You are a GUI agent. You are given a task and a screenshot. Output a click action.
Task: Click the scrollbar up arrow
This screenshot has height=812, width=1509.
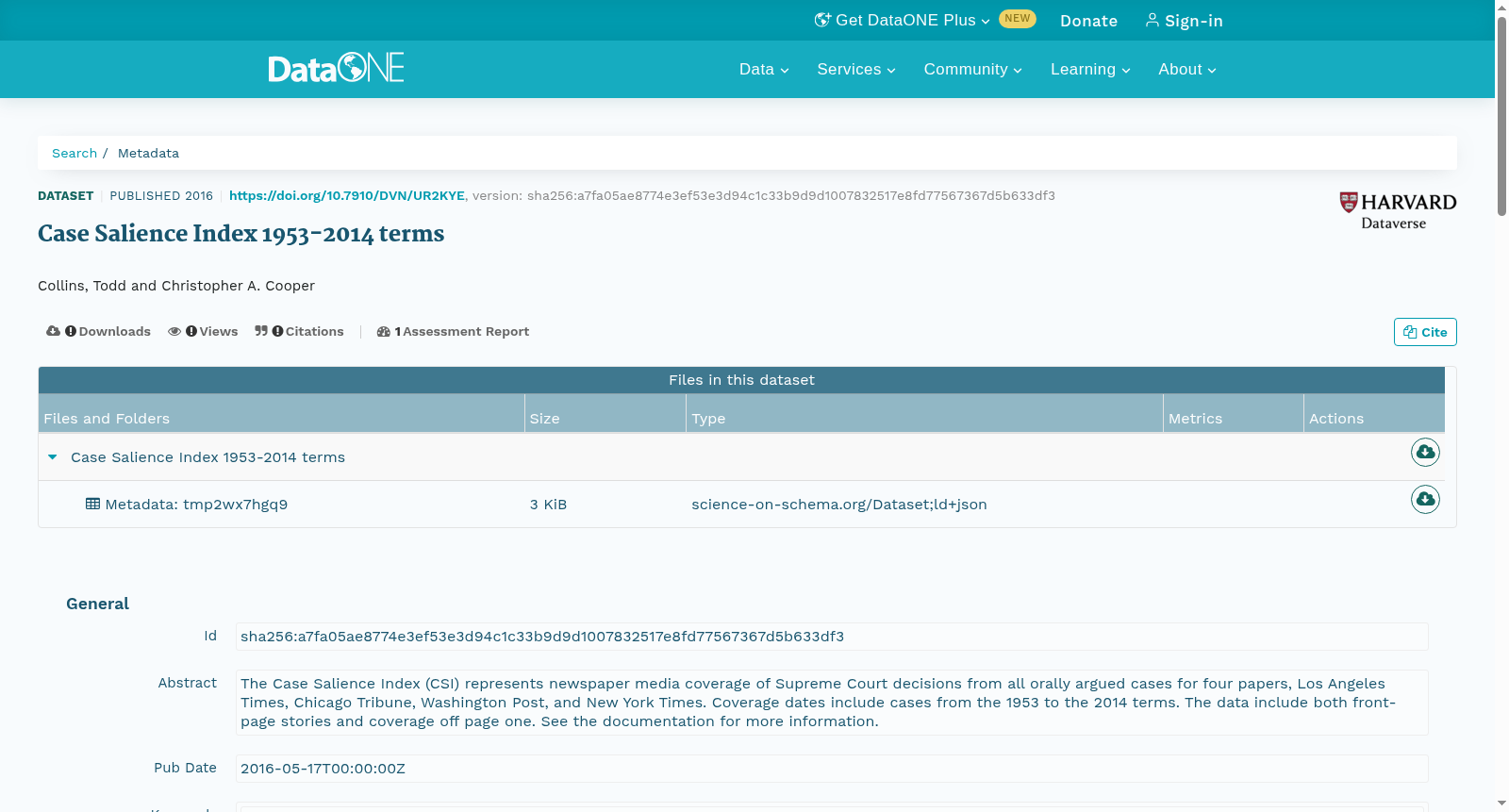[x=1501, y=7]
